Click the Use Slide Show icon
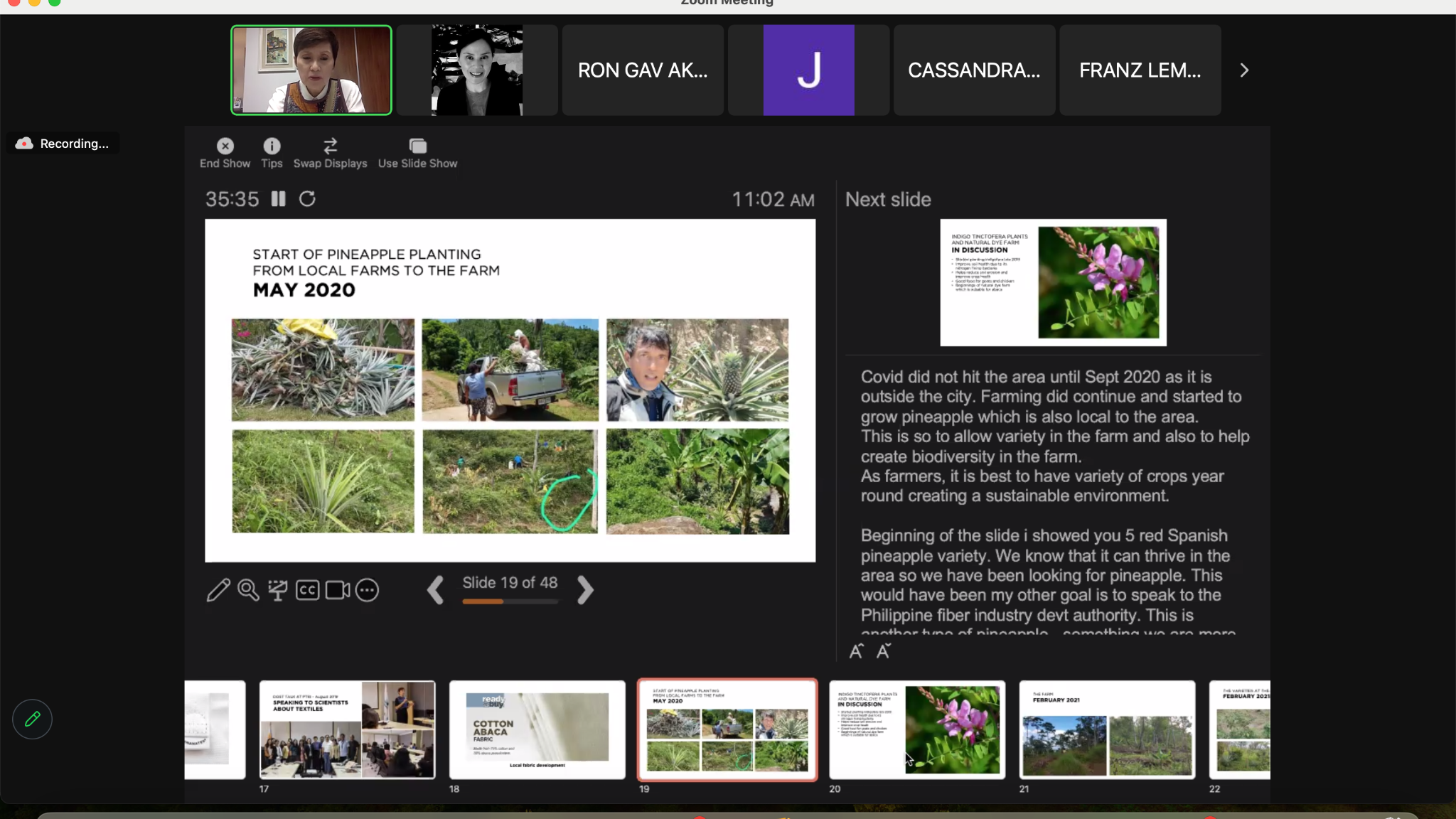Screen dimensions: 1456x819 pyautogui.click(x=417, y=146)
